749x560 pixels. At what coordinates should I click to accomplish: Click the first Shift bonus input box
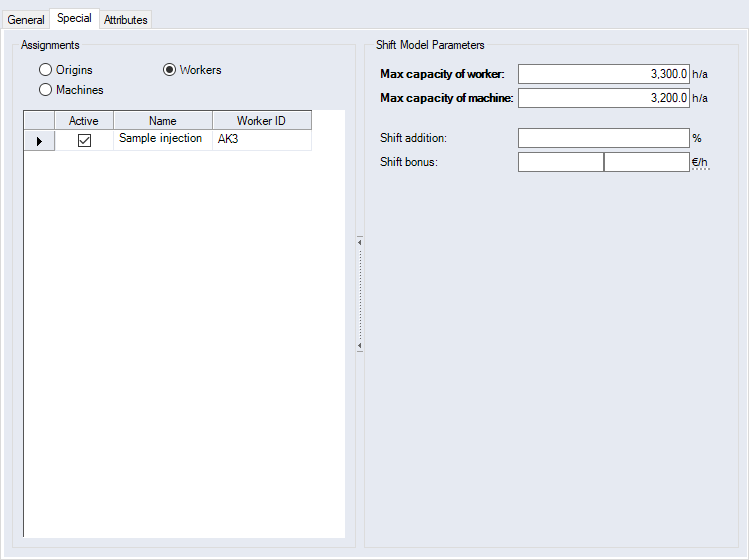(560, 162)
